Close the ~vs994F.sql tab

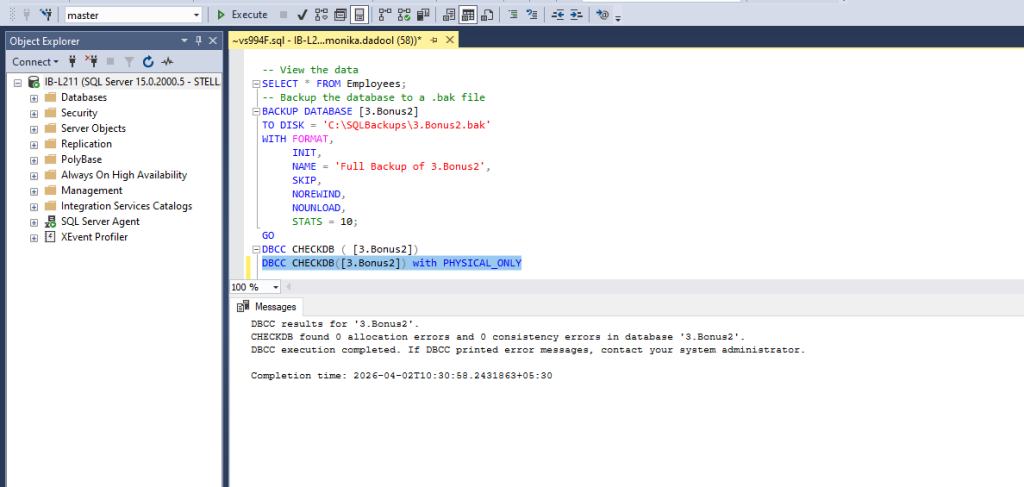pos(449,40)
